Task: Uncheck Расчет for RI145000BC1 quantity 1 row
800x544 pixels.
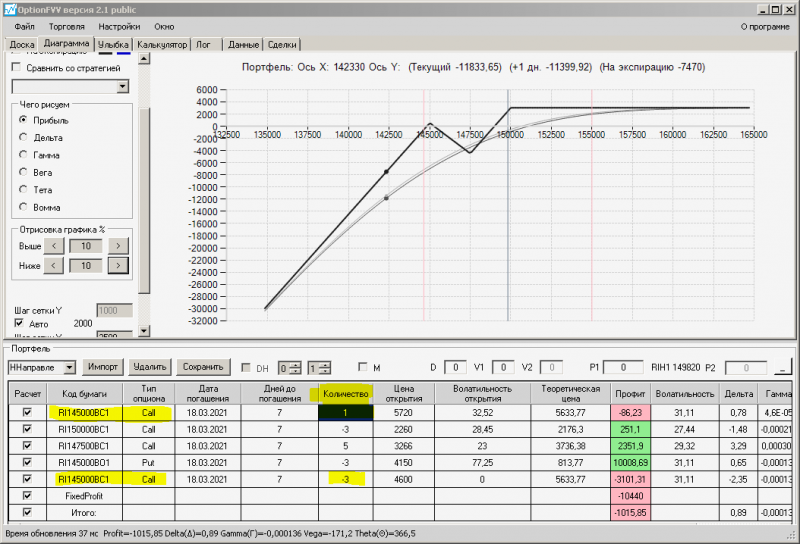Action: 27,412
